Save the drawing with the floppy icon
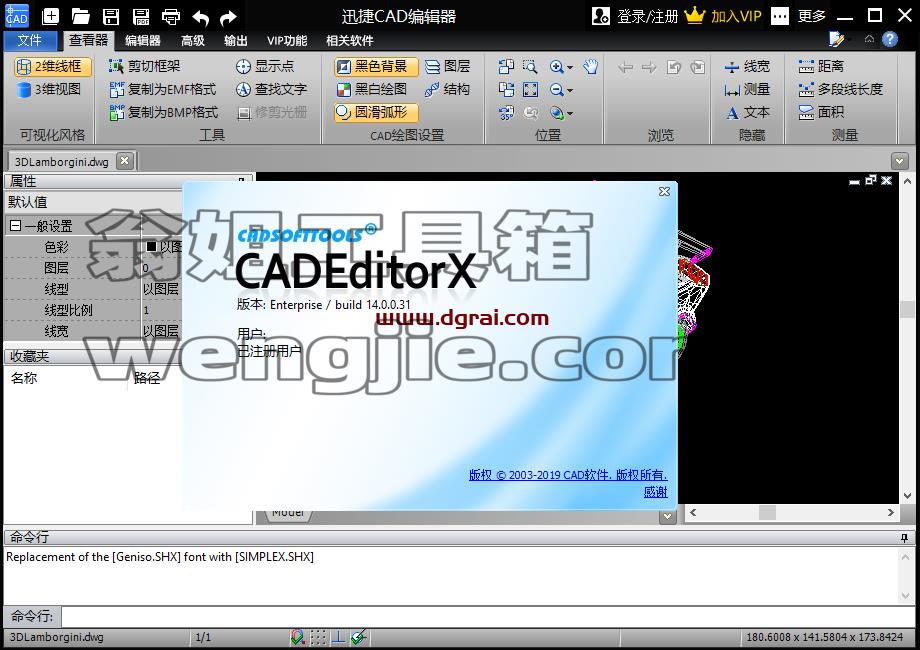 [x=110, y=16]
